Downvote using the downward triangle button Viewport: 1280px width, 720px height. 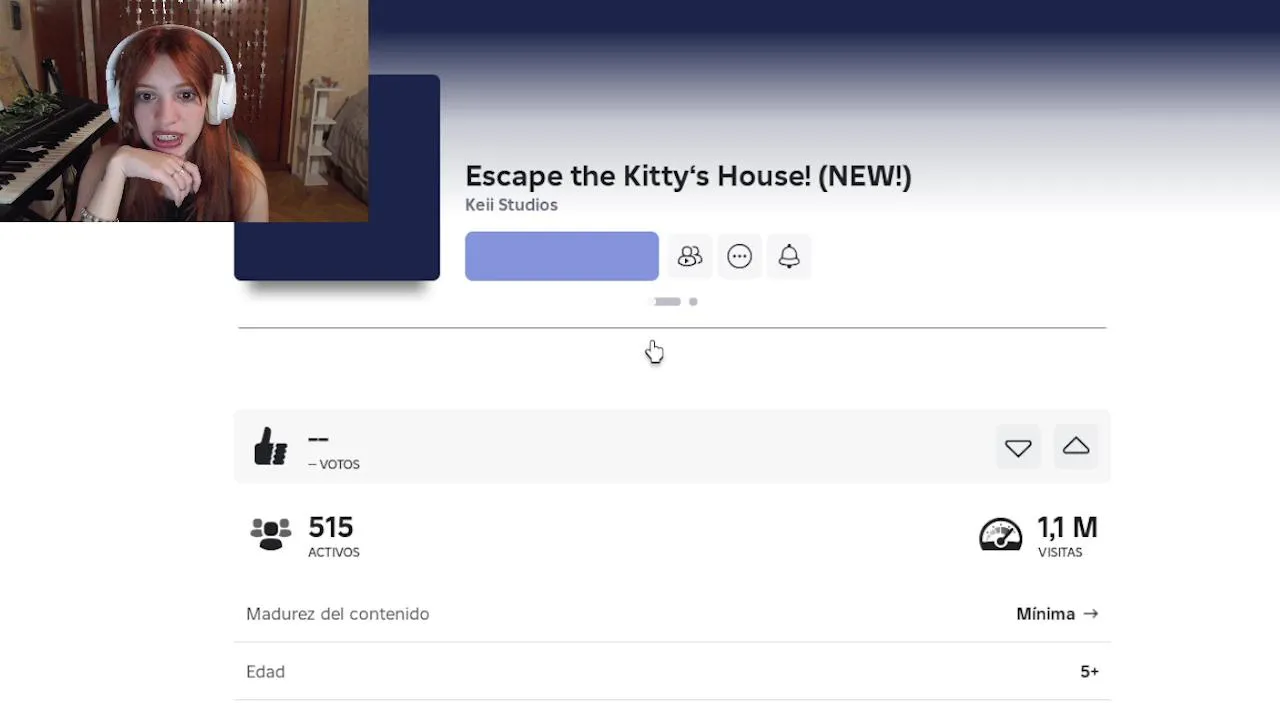(x=1018, y=447)
